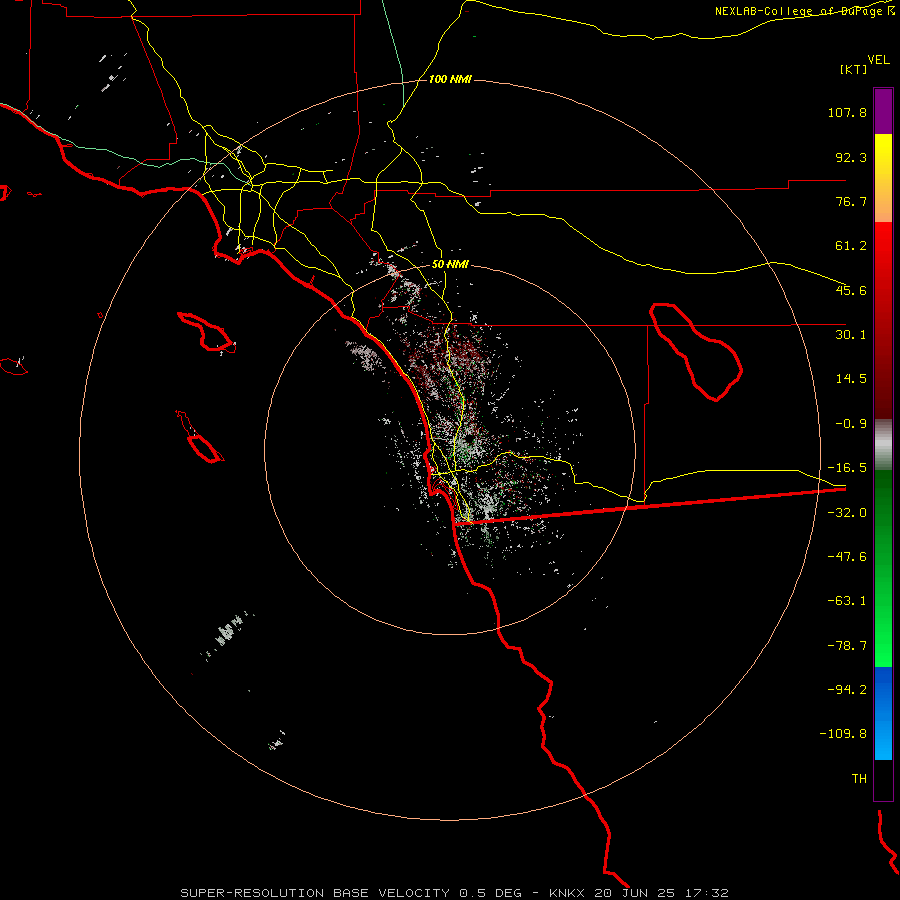
Task: Click the 17:32 timestamp in caption
Action: [x=707, y=893]
